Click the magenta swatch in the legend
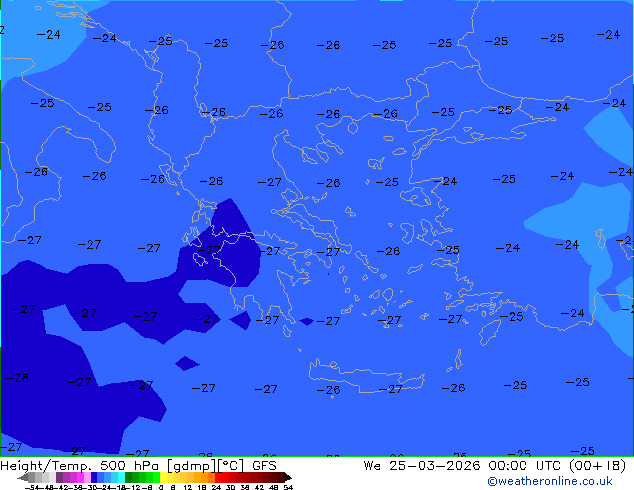634x490 pixels. coord(80,477)
